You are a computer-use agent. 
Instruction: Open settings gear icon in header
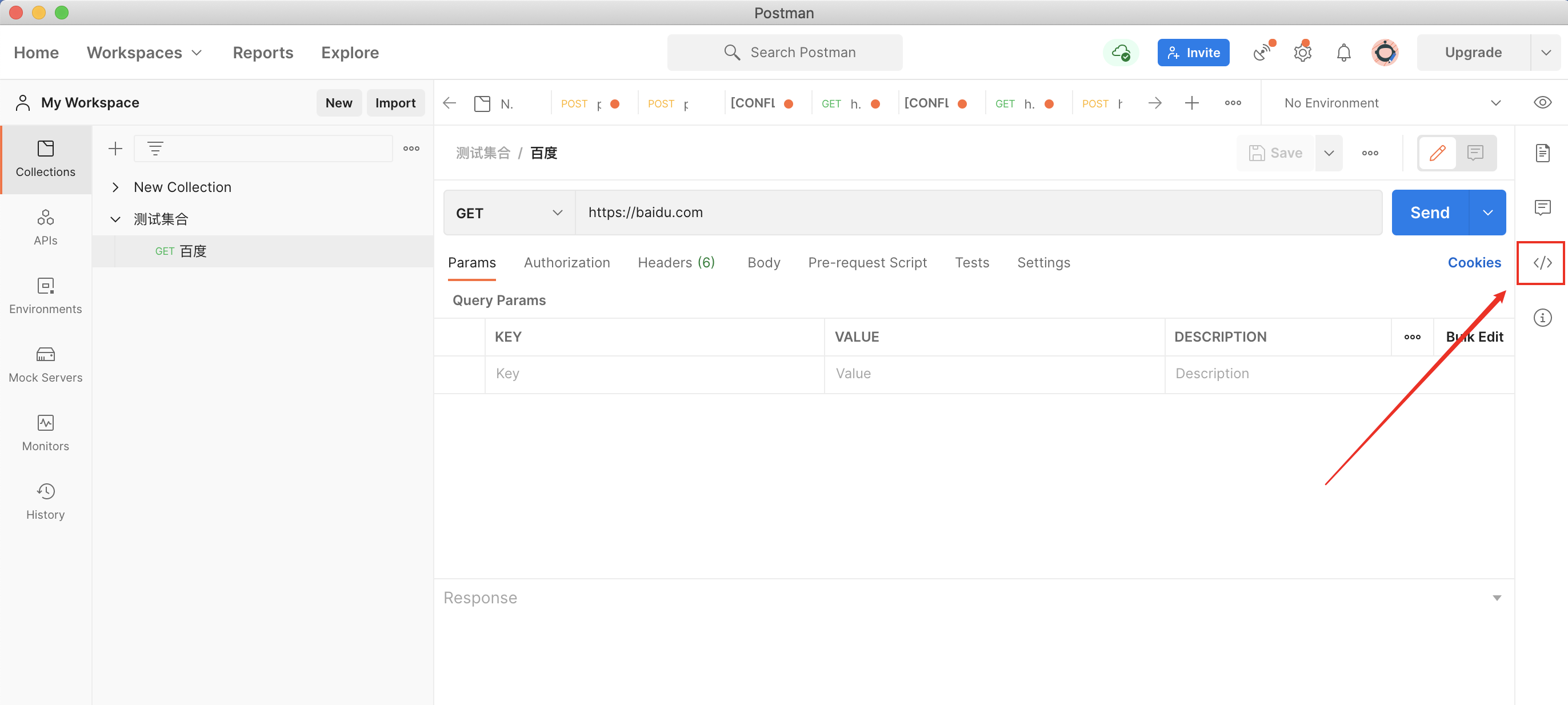coord(1302,53)
